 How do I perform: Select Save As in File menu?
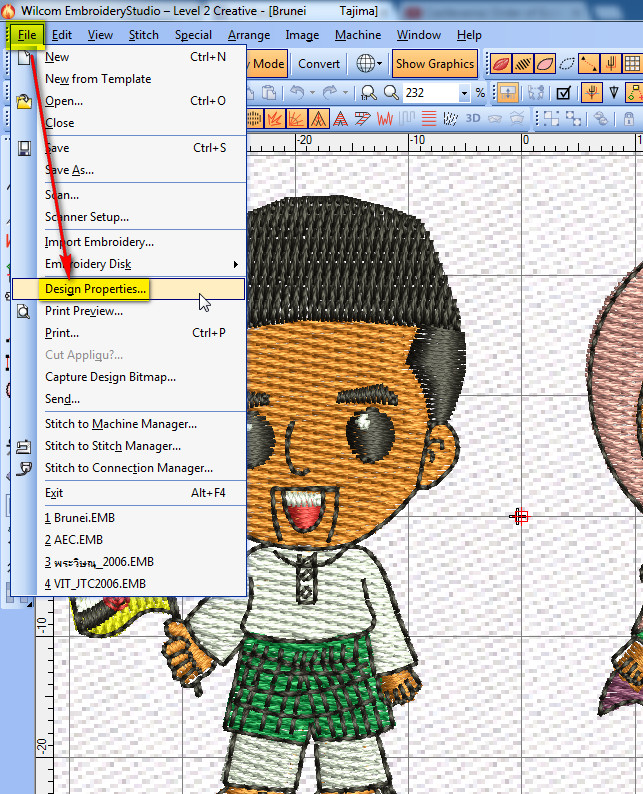tap(129, 170)
